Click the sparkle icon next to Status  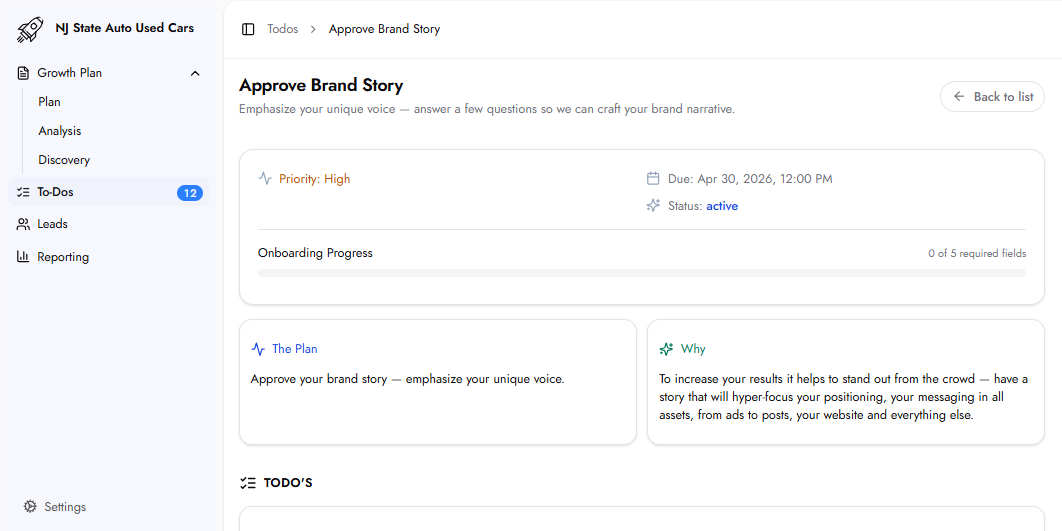[x=653, y=206]
